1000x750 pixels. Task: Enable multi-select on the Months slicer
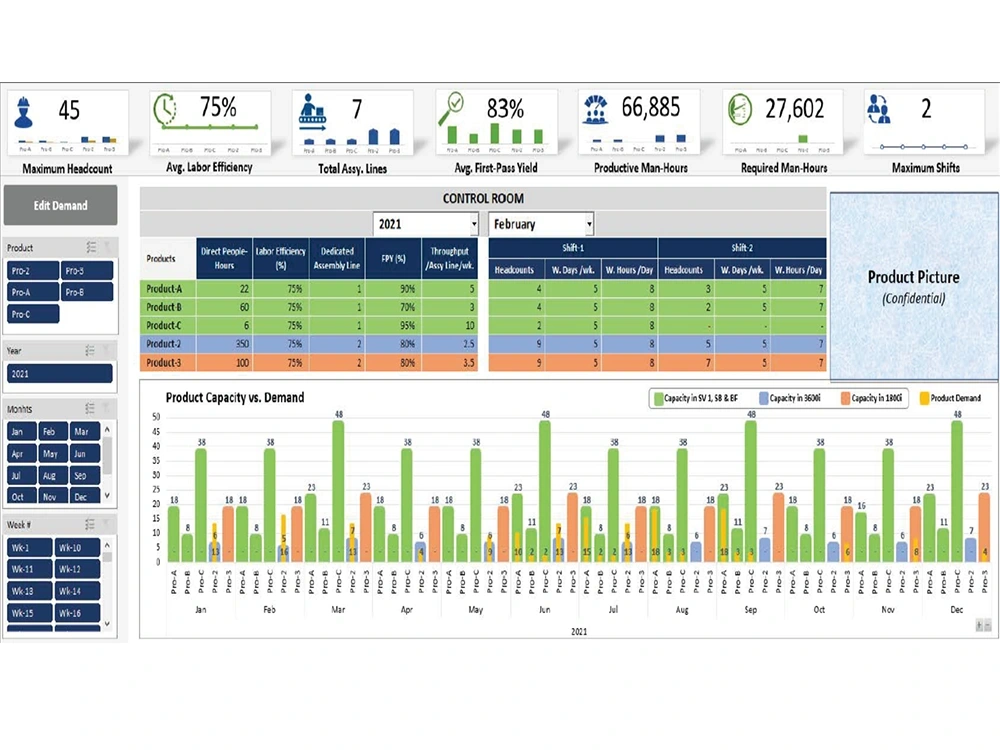point(90,408)
